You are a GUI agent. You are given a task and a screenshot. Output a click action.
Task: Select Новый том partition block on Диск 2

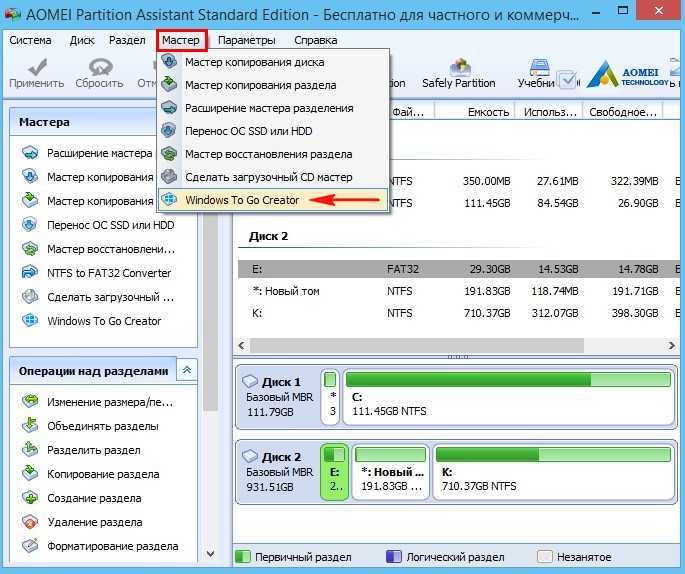[x=391, y=472]
